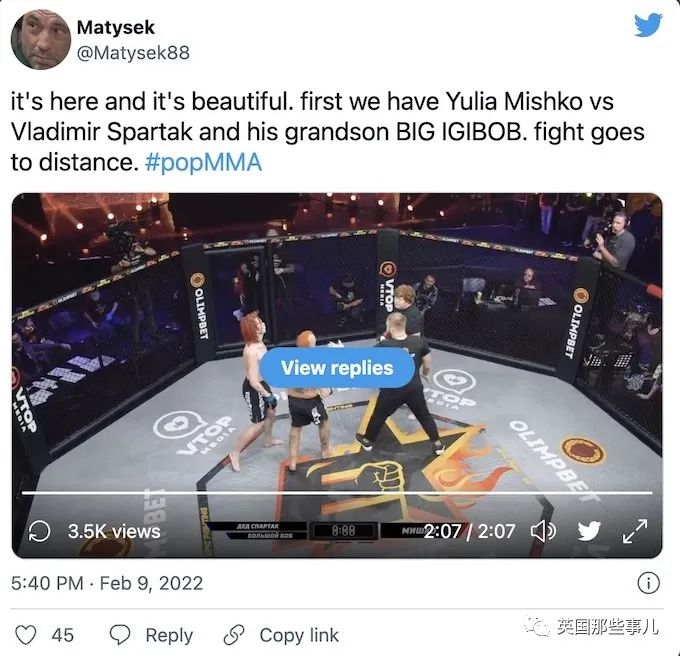Screen dimensions: 680x656
Task: Click the chain link copy icon
Action: (234, 635)
